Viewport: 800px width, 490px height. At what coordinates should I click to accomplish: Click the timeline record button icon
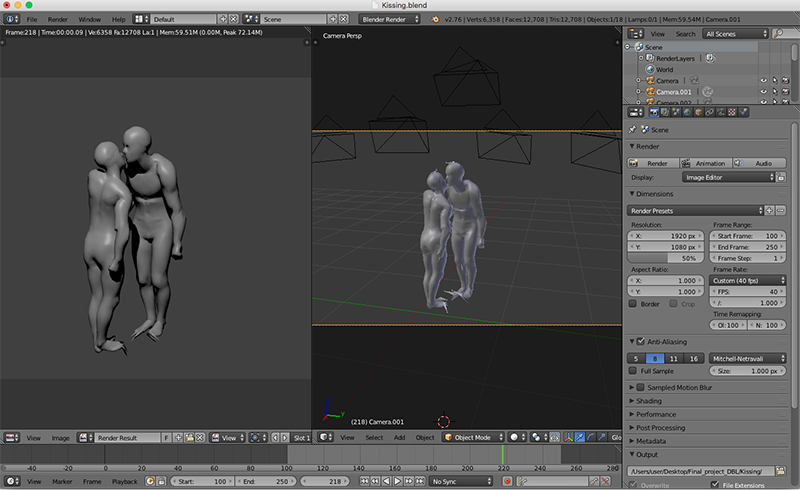508,482
